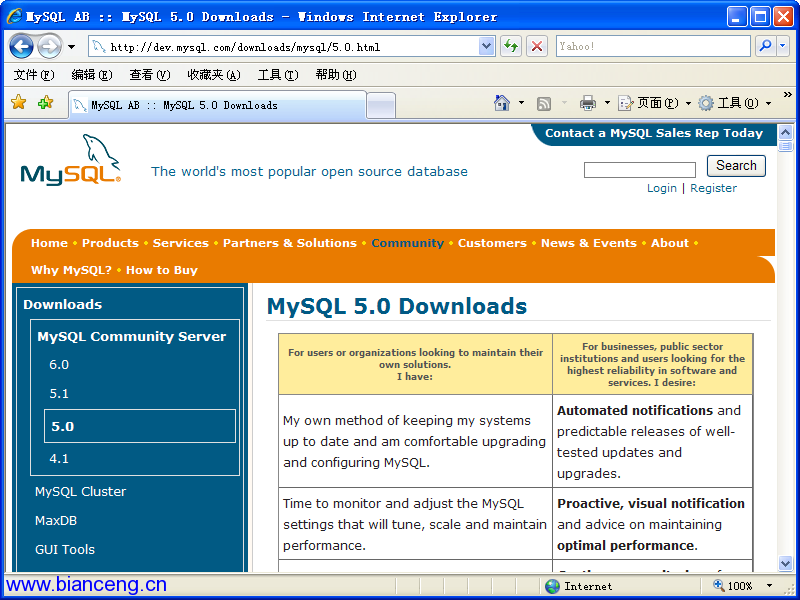This screenshot has width=800, height=600.
Task: Click the Search button
Action: pos(736,166)
